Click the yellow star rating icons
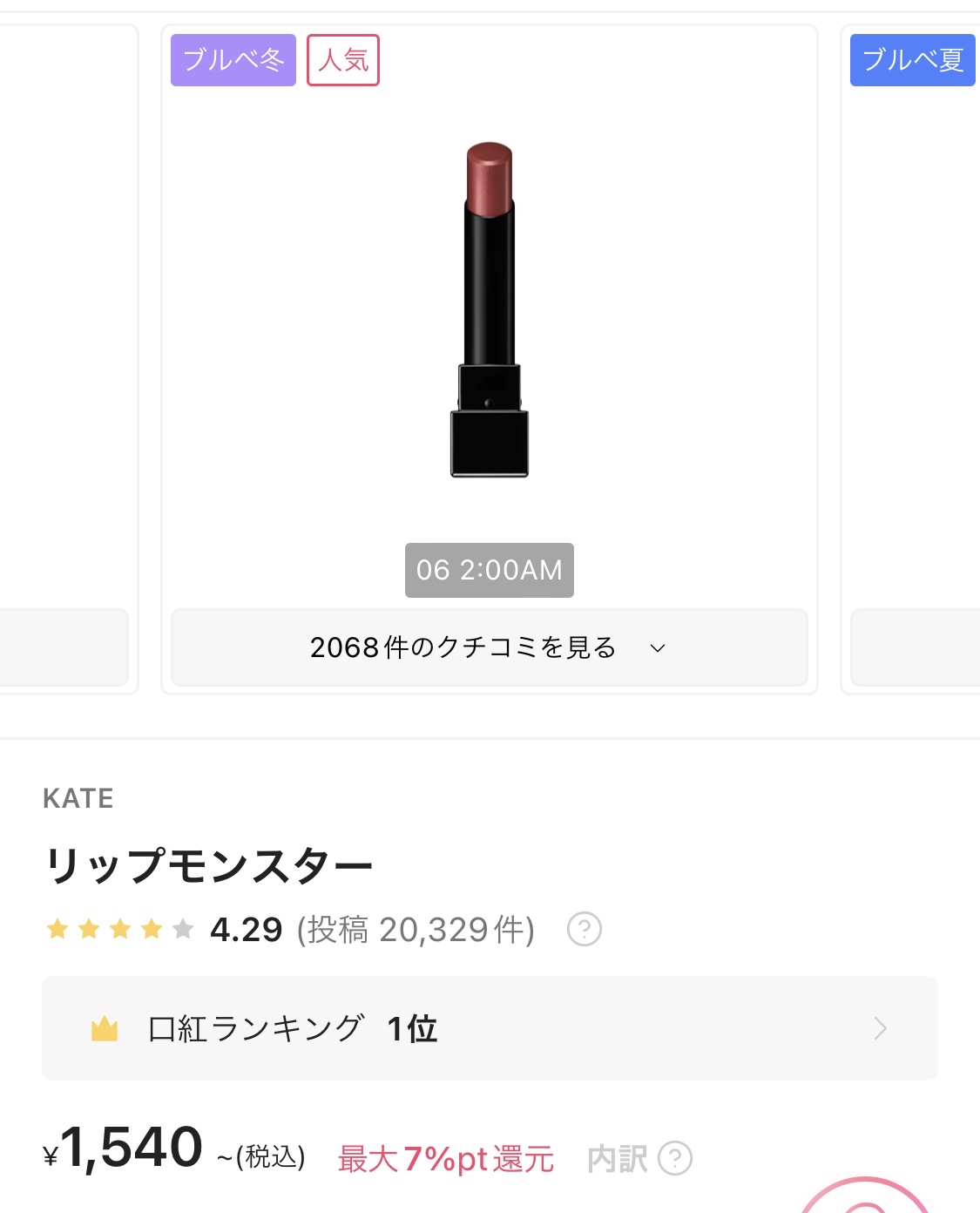980x1213 pixels. [x=119, y=929]
